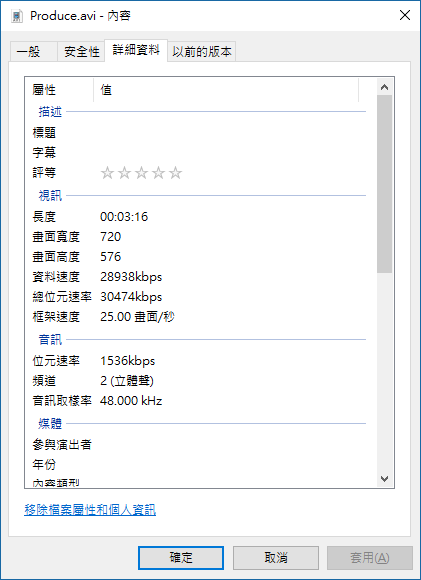Select the 資料速度 value 28938kbps

[131, 277]
